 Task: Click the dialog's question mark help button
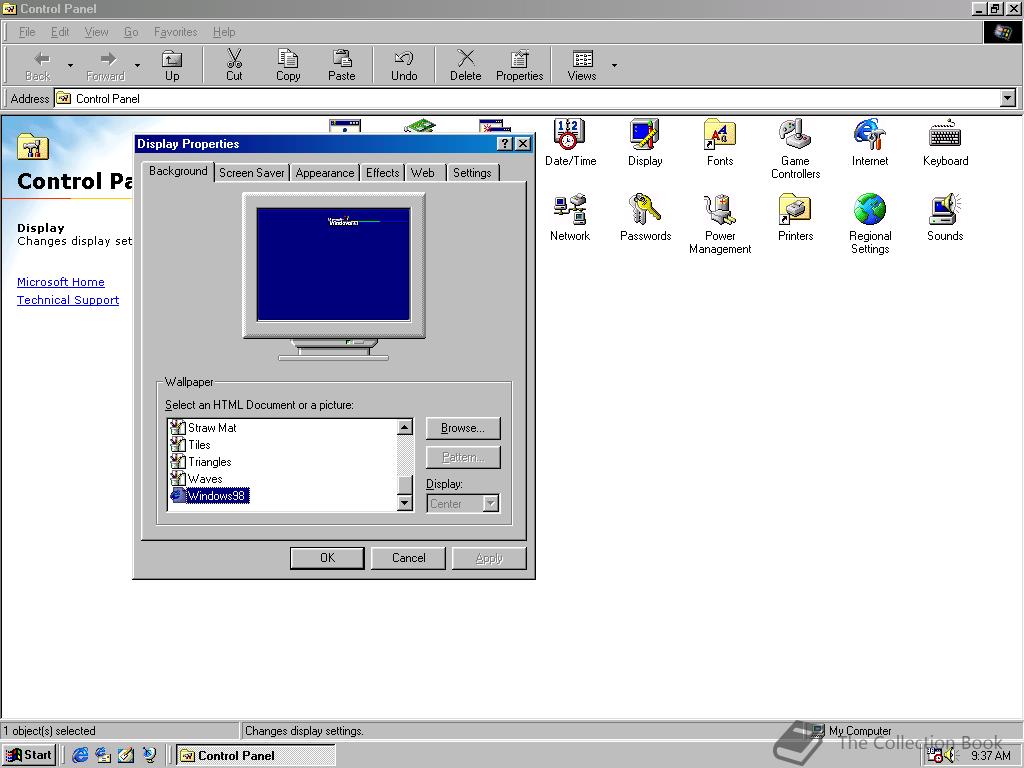(505, 144)
